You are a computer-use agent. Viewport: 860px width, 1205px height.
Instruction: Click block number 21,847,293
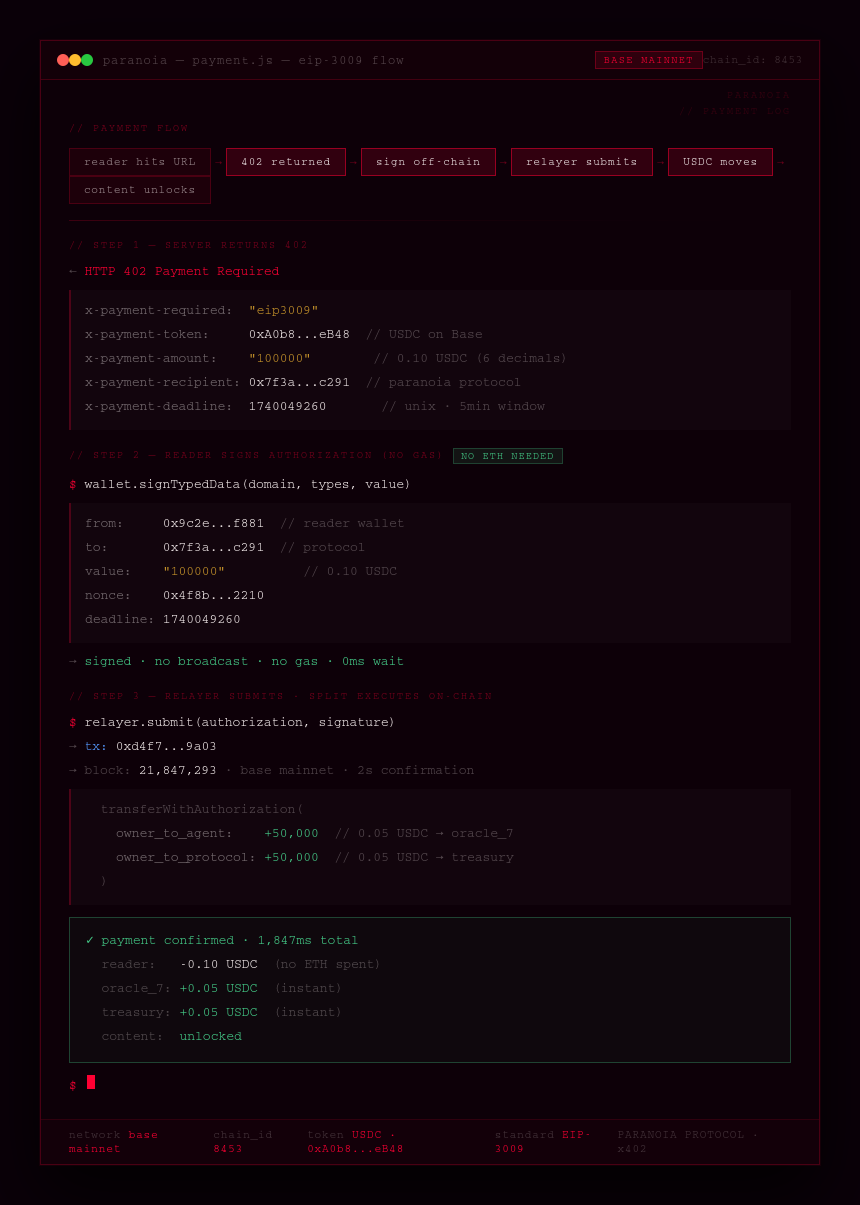click(x=179, y=770)
